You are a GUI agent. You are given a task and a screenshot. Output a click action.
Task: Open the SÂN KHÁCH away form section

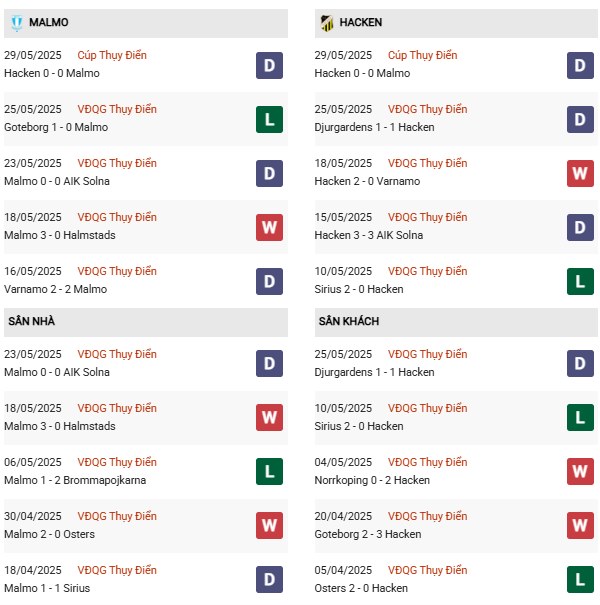(349, 322)
